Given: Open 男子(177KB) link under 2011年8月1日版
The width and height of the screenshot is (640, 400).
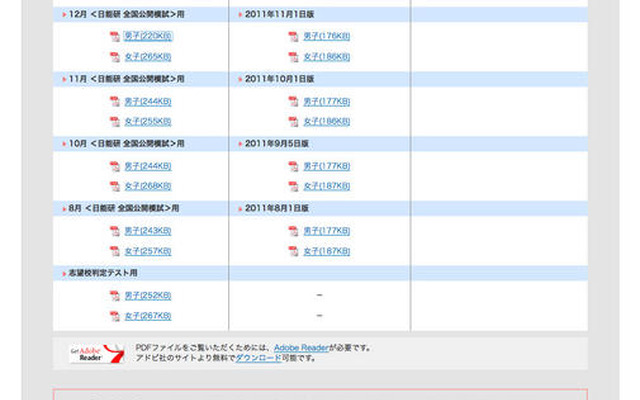Looking at the screenshot, I should click(x=327, y=231).
